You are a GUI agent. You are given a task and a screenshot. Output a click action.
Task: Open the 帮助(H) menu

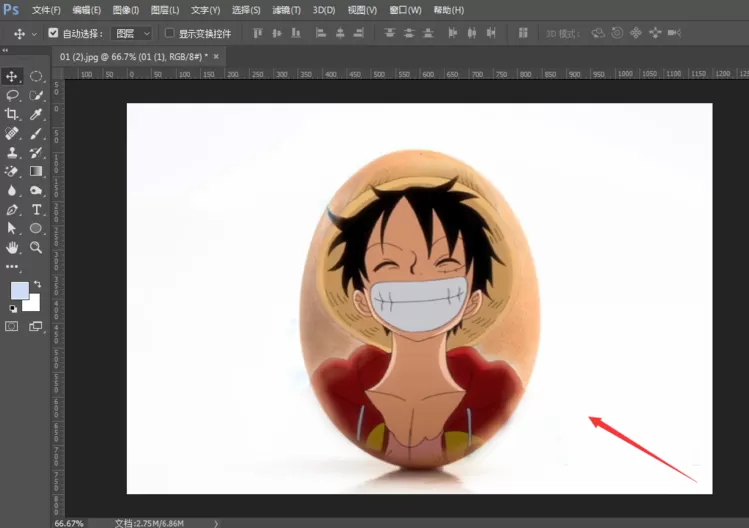click(449, 10)
